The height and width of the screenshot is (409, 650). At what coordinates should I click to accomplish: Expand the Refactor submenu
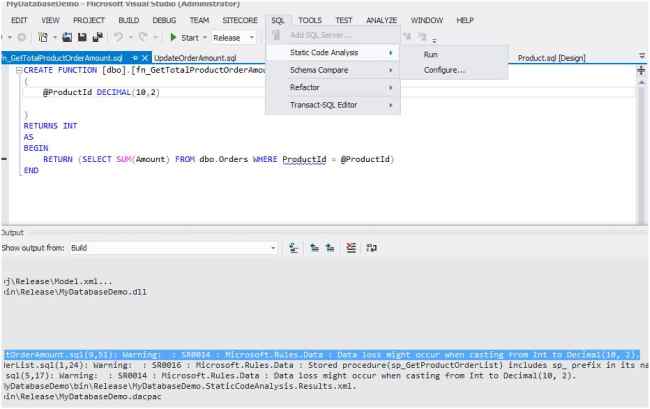point(333,87)
